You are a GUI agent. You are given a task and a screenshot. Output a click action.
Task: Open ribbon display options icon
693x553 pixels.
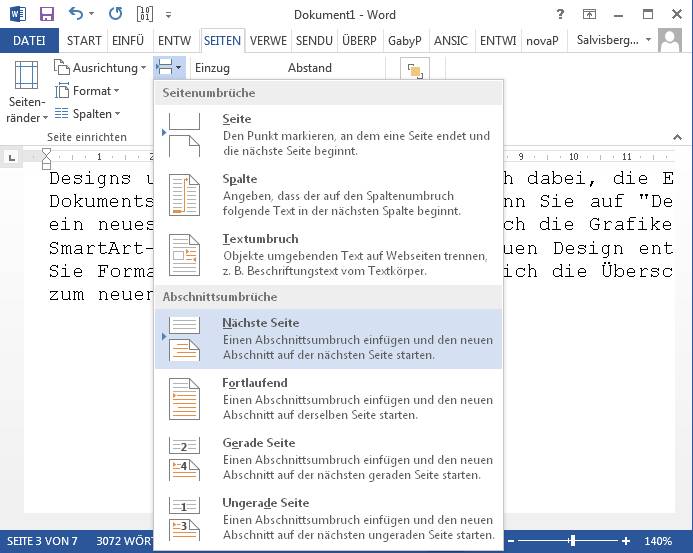tap(589, 15)
